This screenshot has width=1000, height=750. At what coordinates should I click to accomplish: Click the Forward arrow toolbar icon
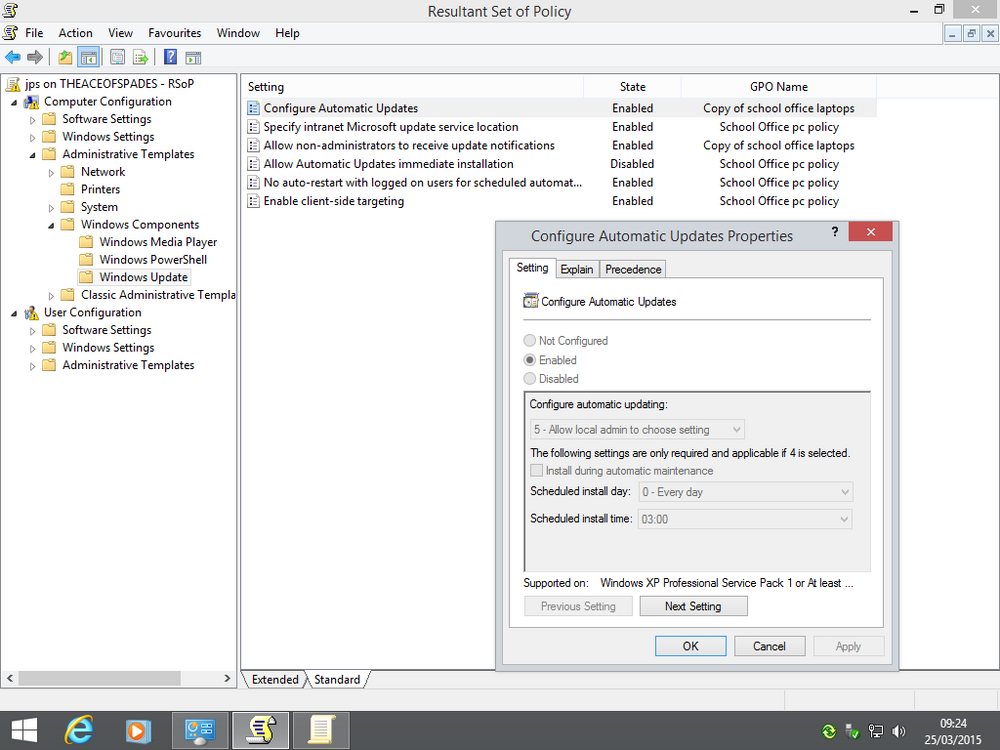coord(35,57)
